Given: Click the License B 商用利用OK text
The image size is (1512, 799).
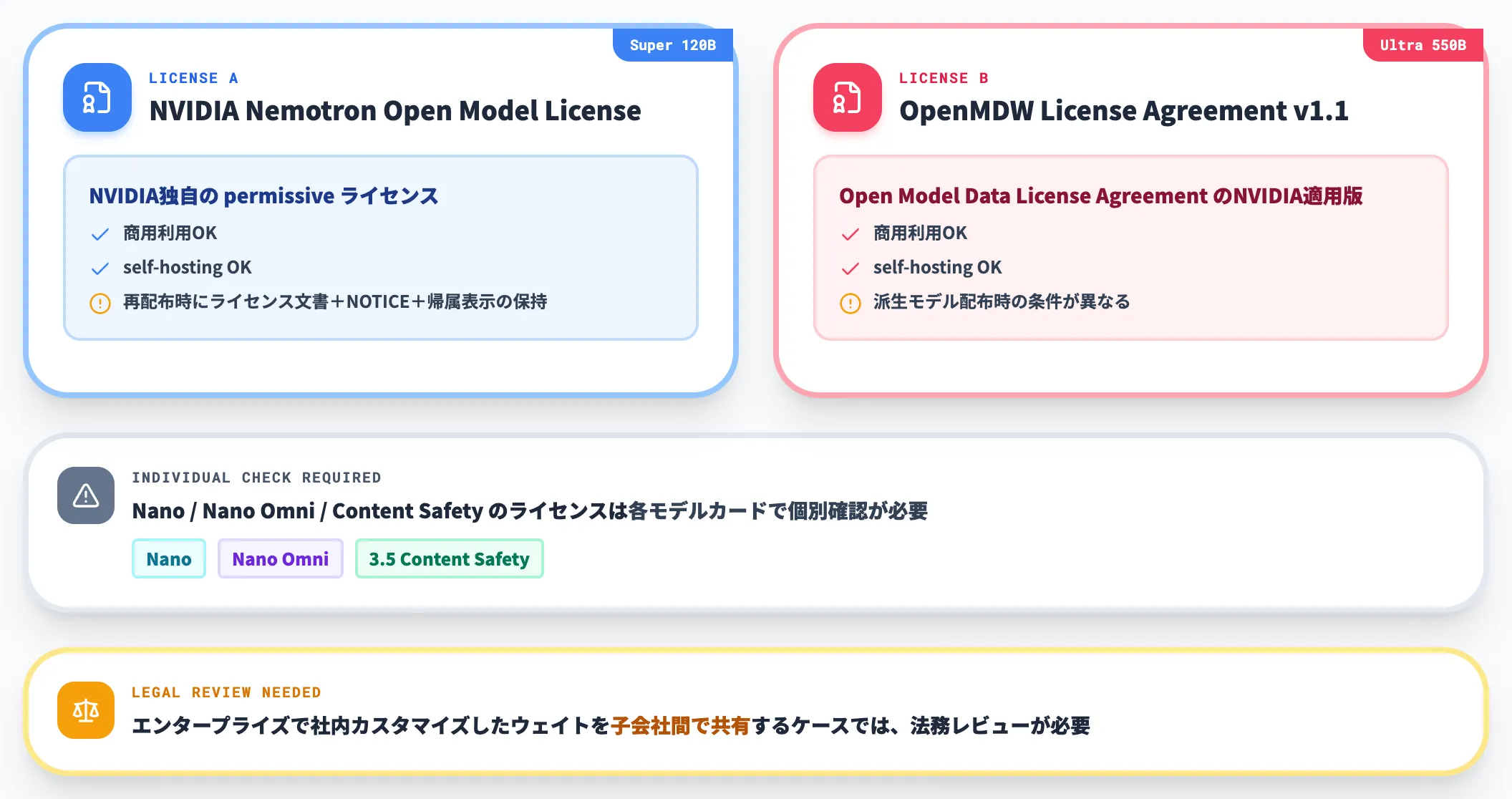Looking at the screenshot, I should [920, 233].
